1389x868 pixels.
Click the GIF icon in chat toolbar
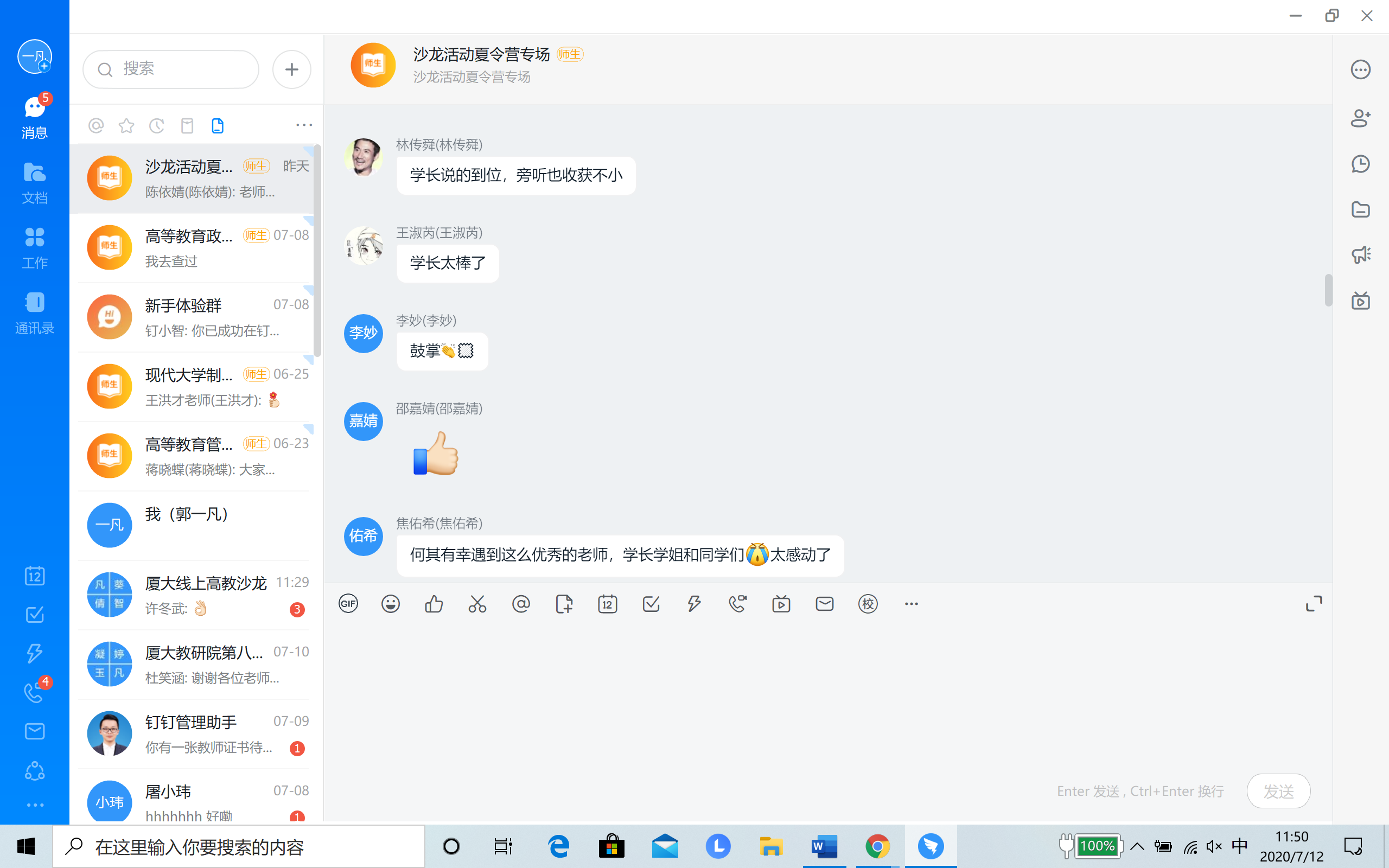click(x=348, y=603)
